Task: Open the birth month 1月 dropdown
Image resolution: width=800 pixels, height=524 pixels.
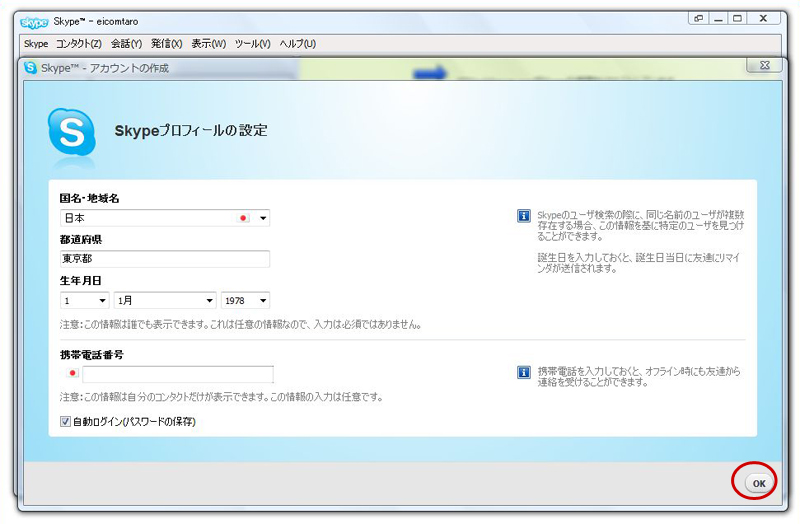Action: point(209,300)
